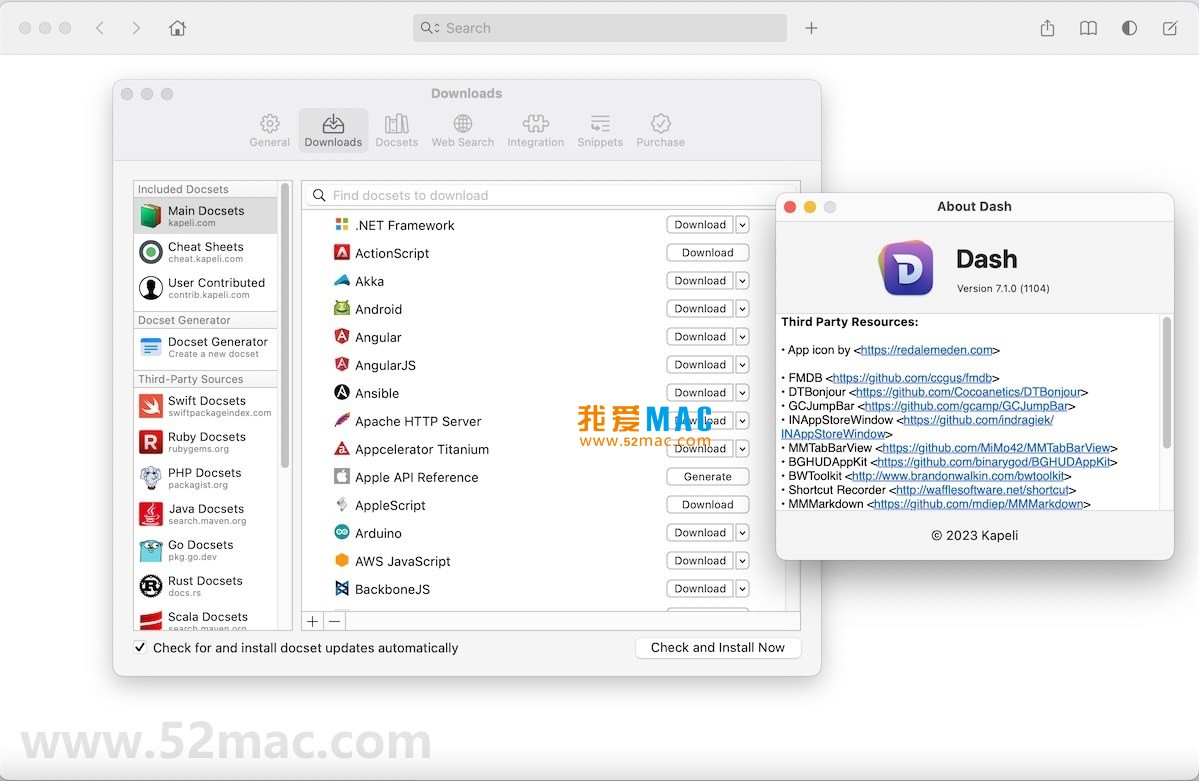Go forward with the right arrow icon
The image size is (1199, 781).
[x=136, y=28]
